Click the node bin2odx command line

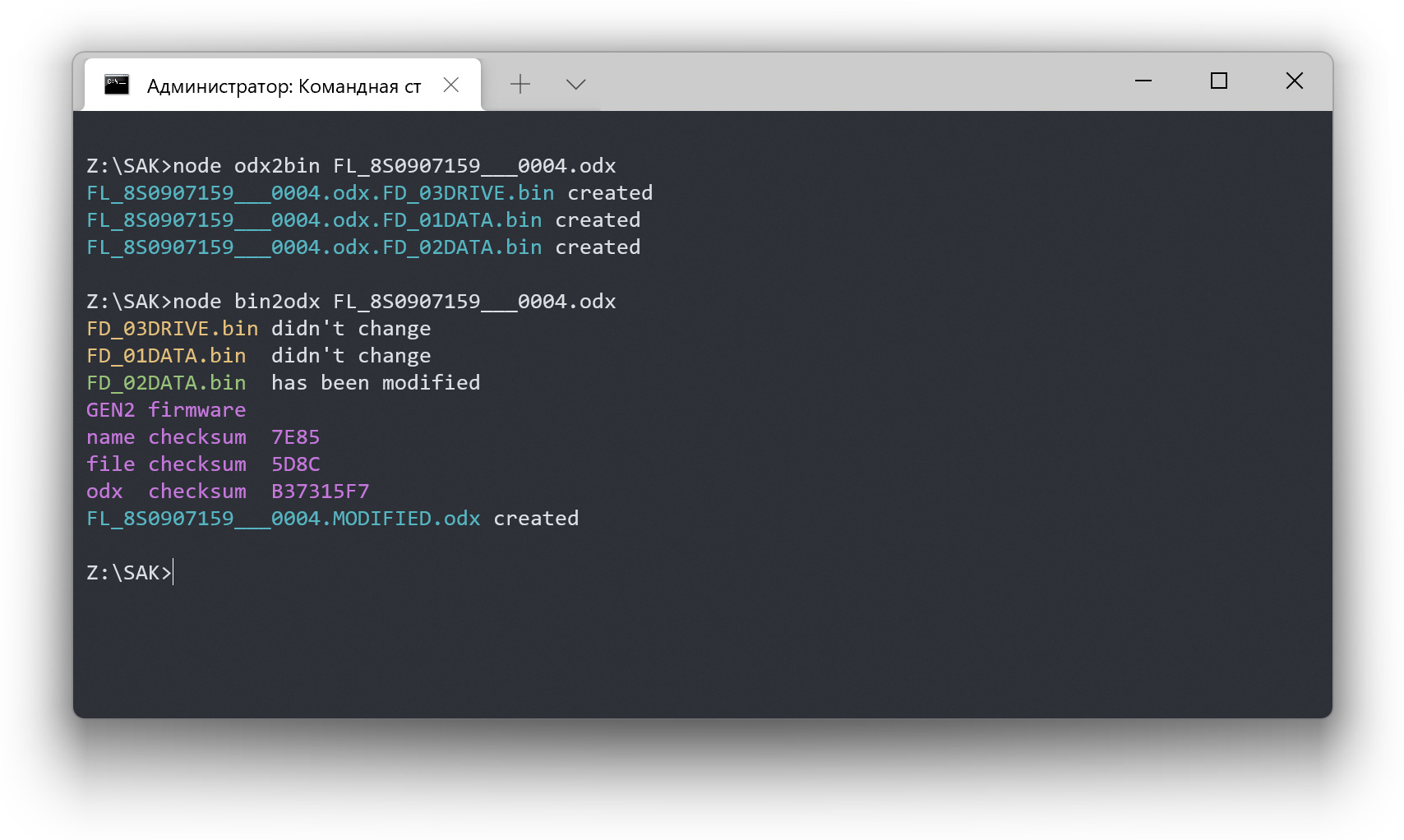(x=351, y=302)
